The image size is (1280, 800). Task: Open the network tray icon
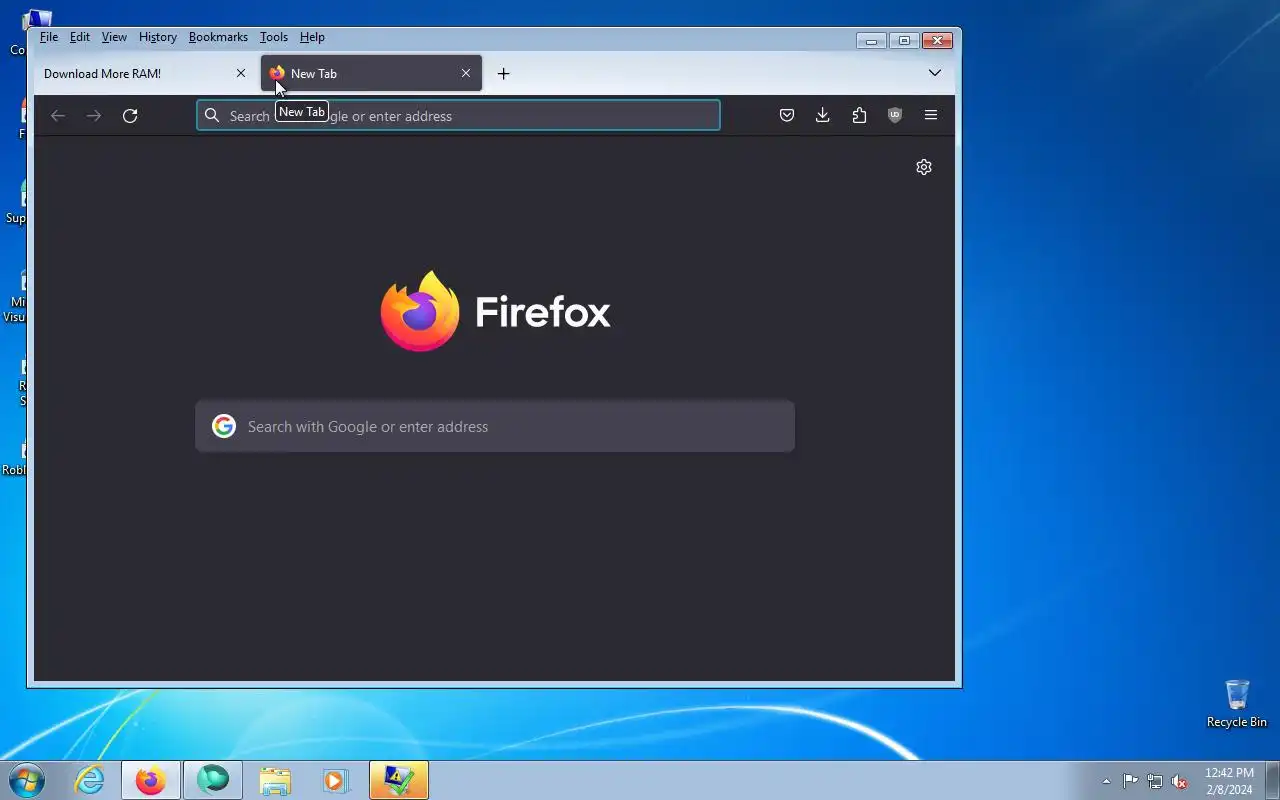(x=1155, y=781)
